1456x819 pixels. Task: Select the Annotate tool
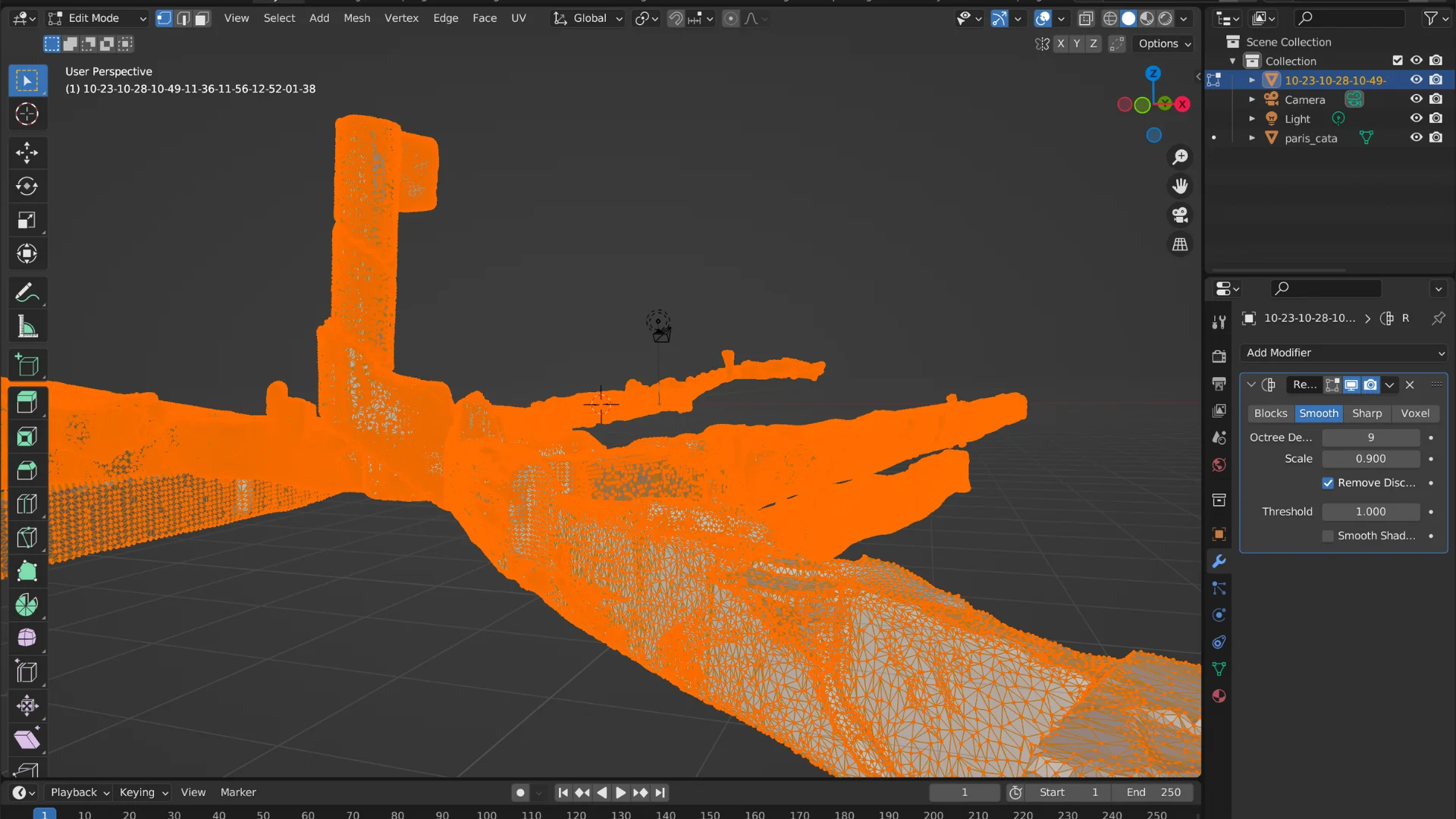click(27, 293)
